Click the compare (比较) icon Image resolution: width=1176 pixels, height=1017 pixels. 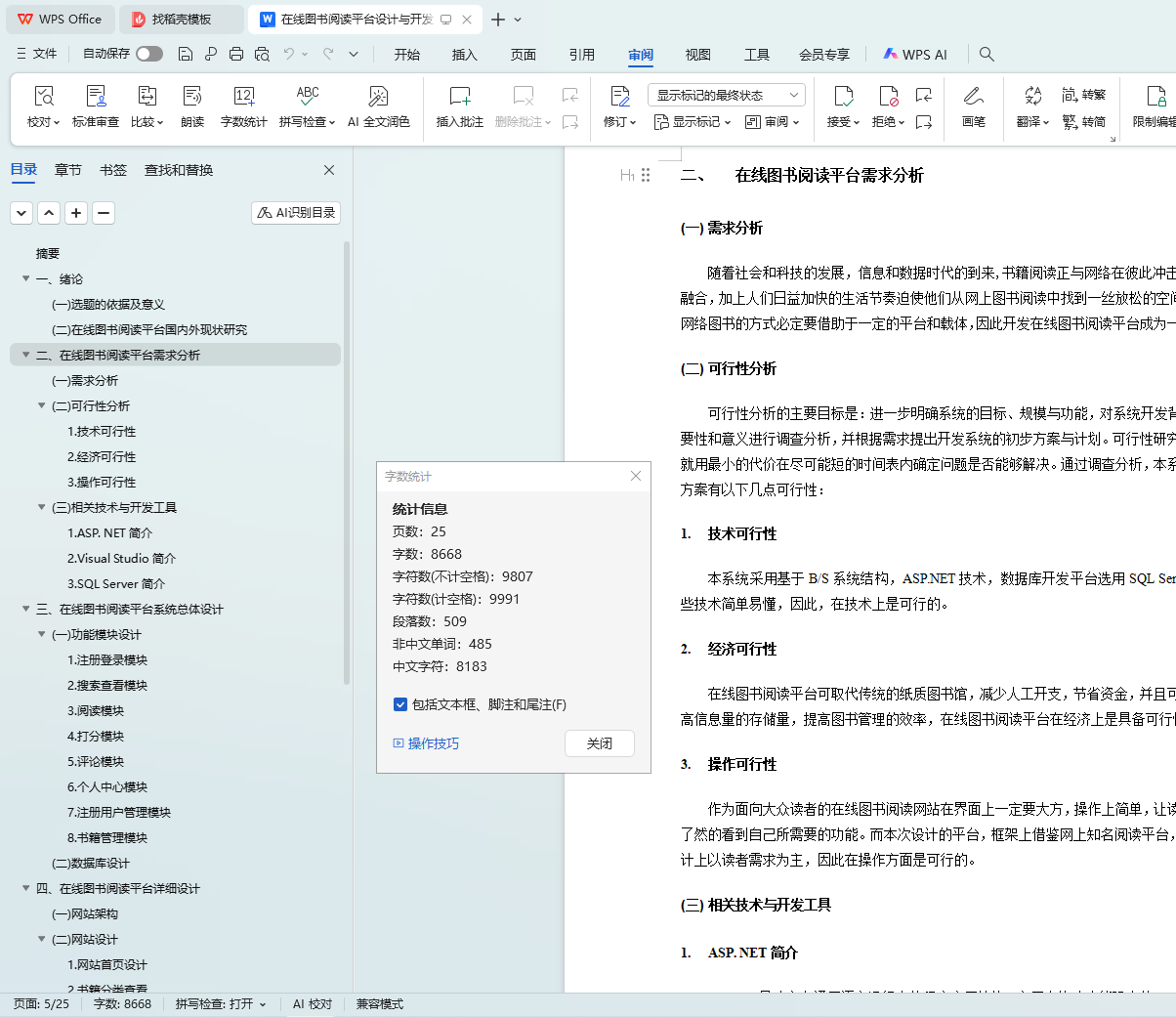click(147, 97)
